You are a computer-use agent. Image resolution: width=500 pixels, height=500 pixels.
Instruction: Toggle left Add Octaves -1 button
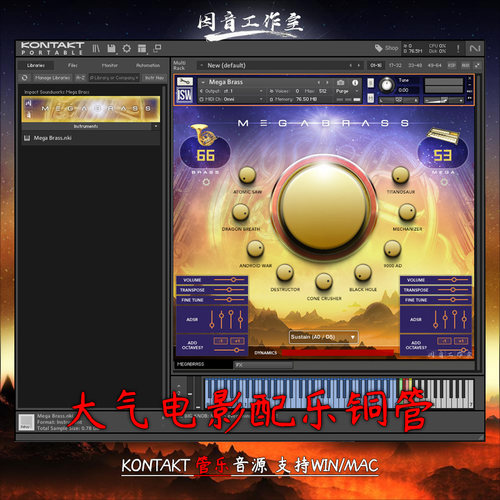click(220, 341)
